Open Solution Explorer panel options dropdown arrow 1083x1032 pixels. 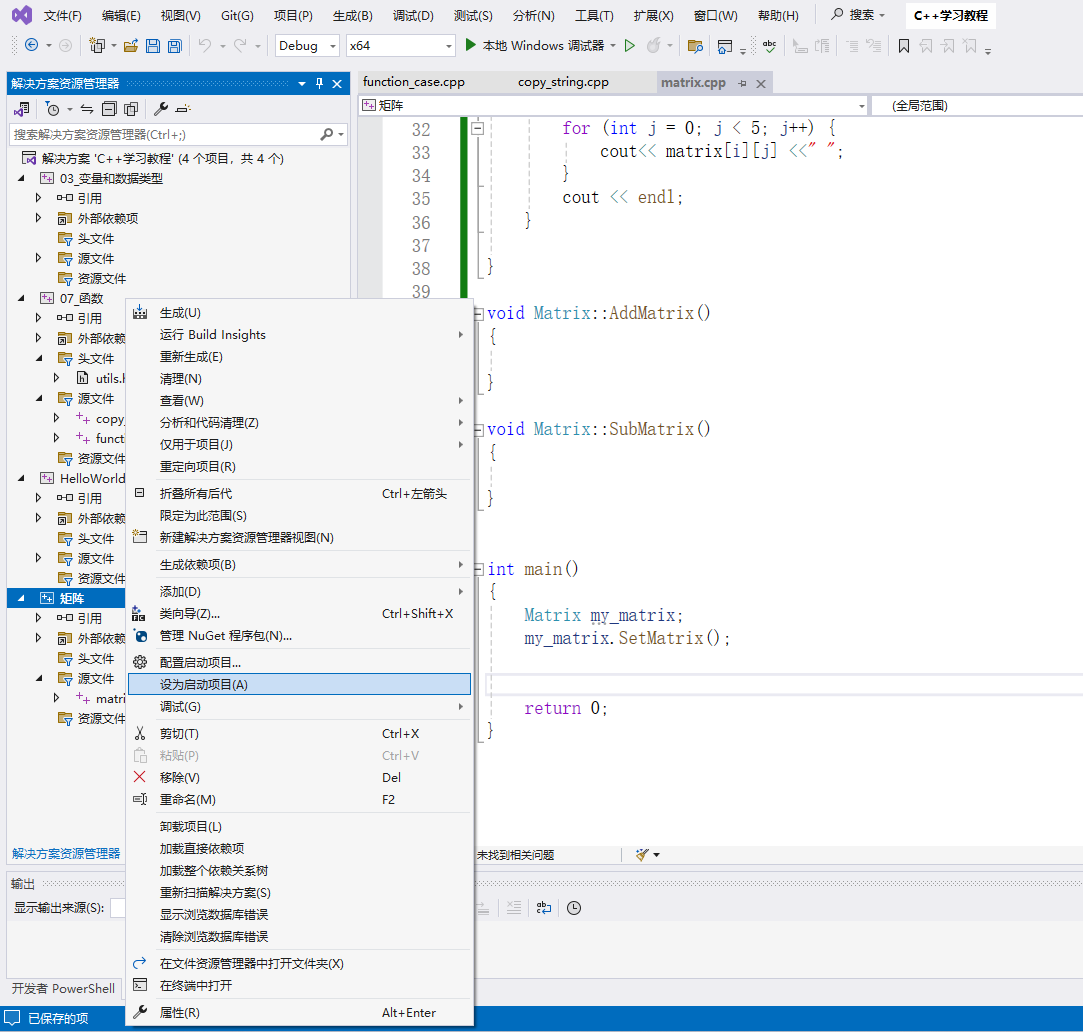tap(302, 84)
